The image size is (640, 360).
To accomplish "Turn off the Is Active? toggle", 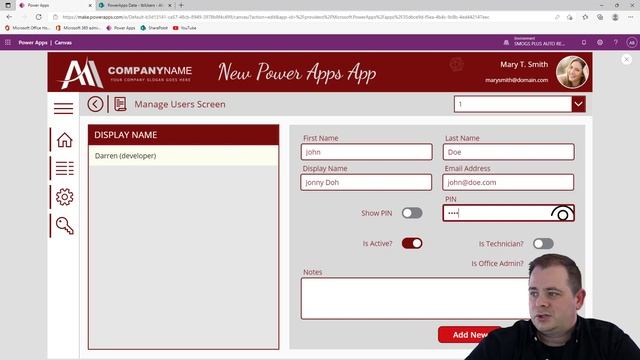I will coord(412,243).
